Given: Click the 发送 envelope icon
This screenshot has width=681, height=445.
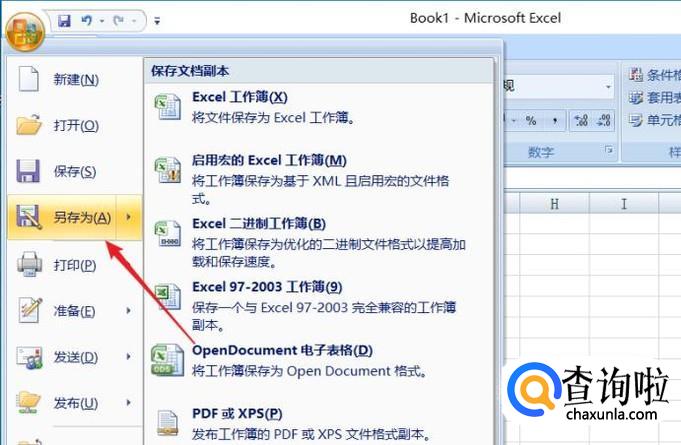Looking at the screenshot, I should (29, 357).
